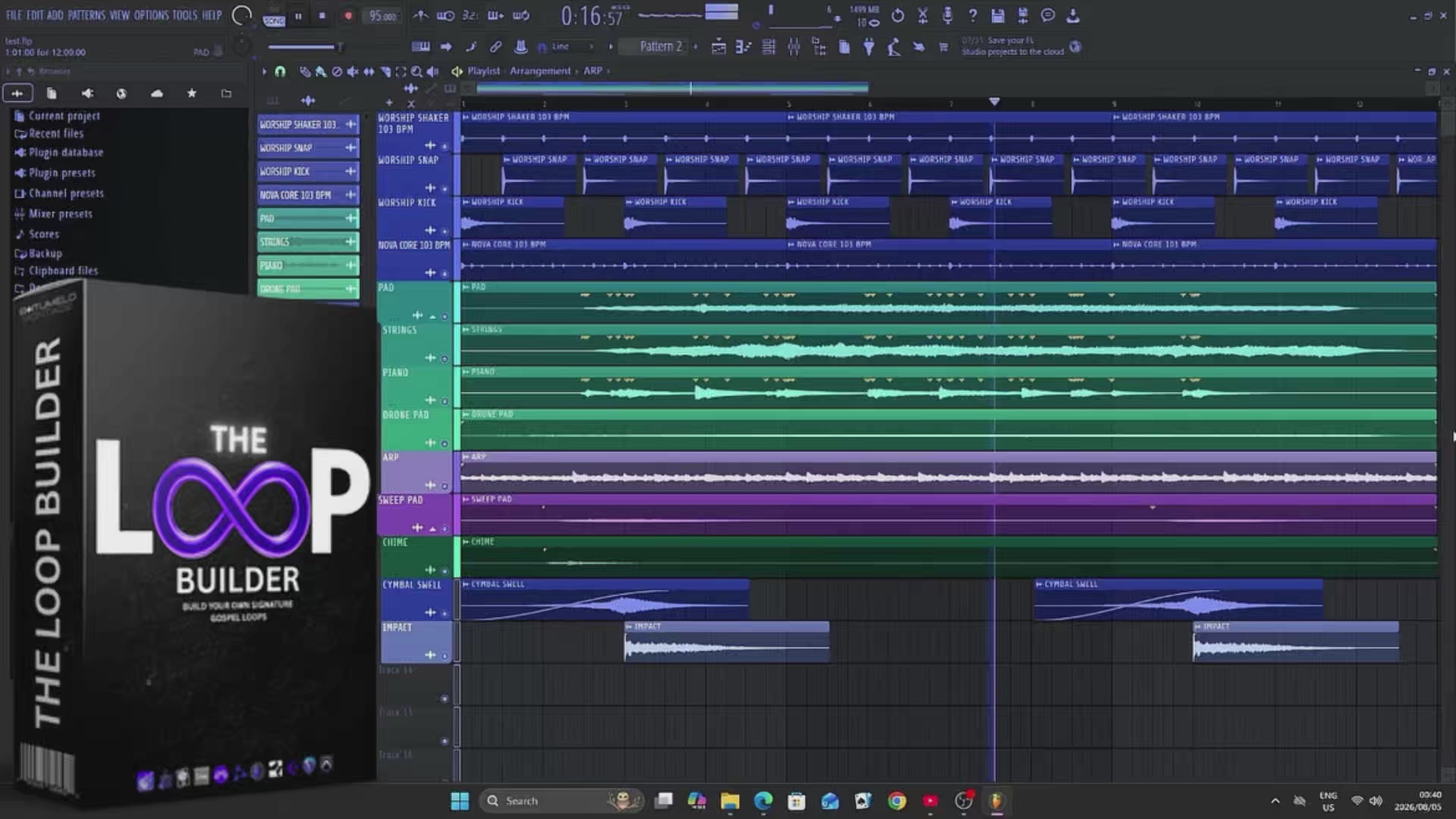Toggle mute switch on NOVA CORE track
Screen dimensions: 1456x819
(444, 273)
